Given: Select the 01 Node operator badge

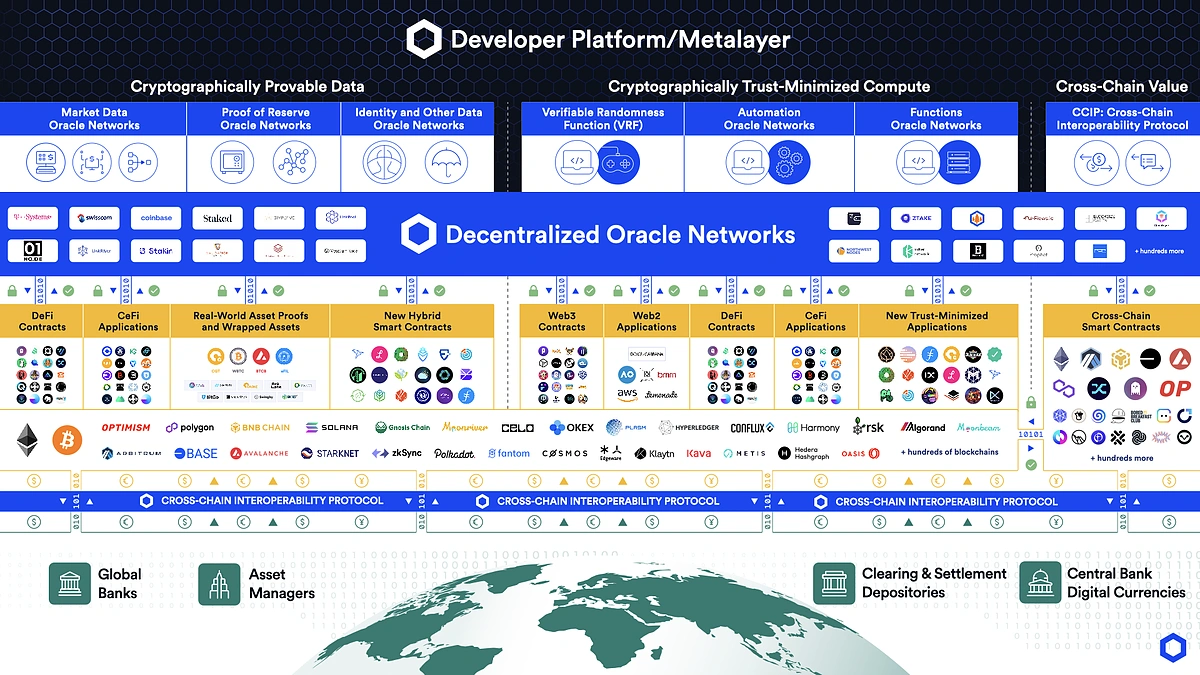Looking at the screenshot, I should [33, 251].
